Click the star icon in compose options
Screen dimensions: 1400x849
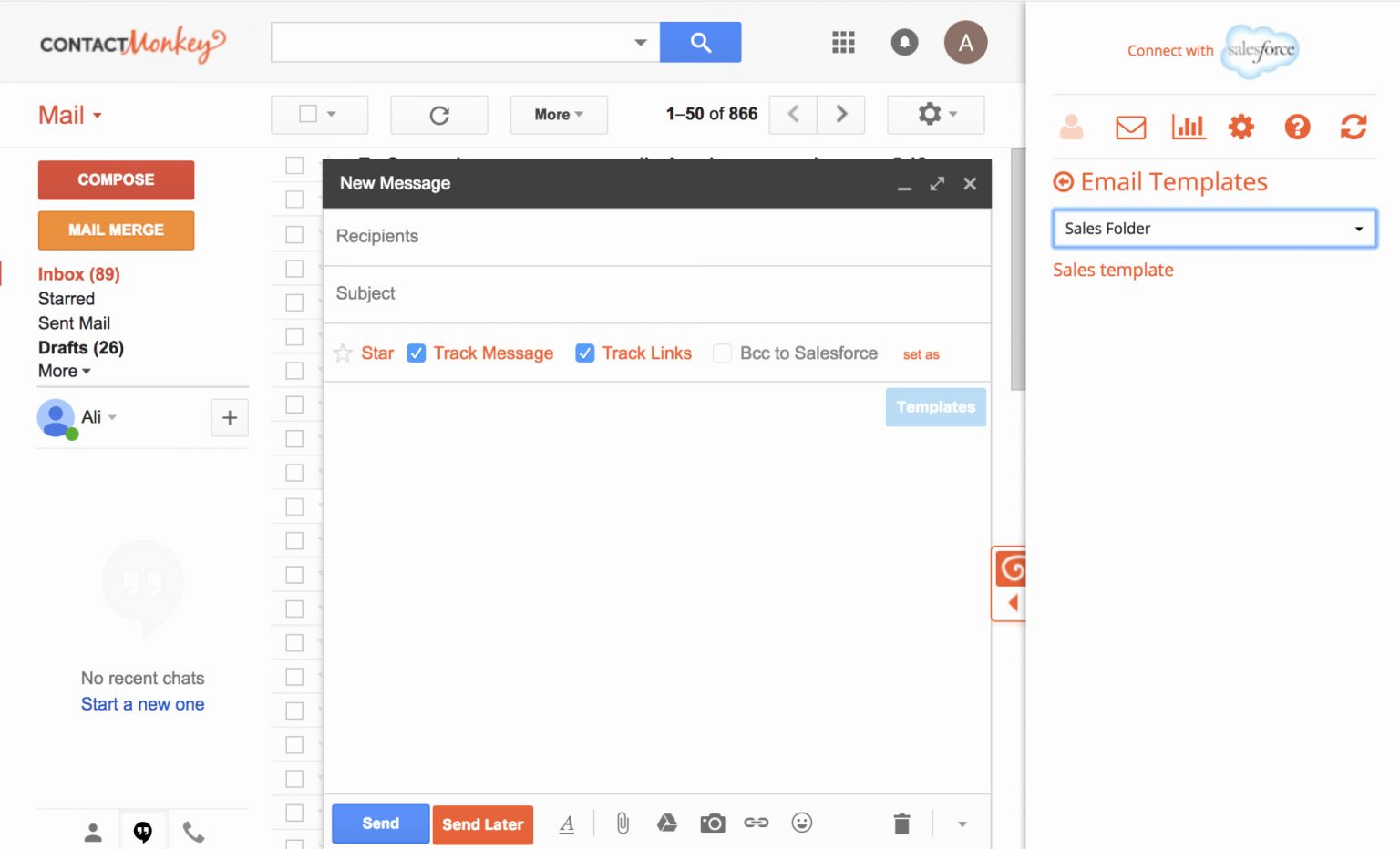tap(343, 353)
